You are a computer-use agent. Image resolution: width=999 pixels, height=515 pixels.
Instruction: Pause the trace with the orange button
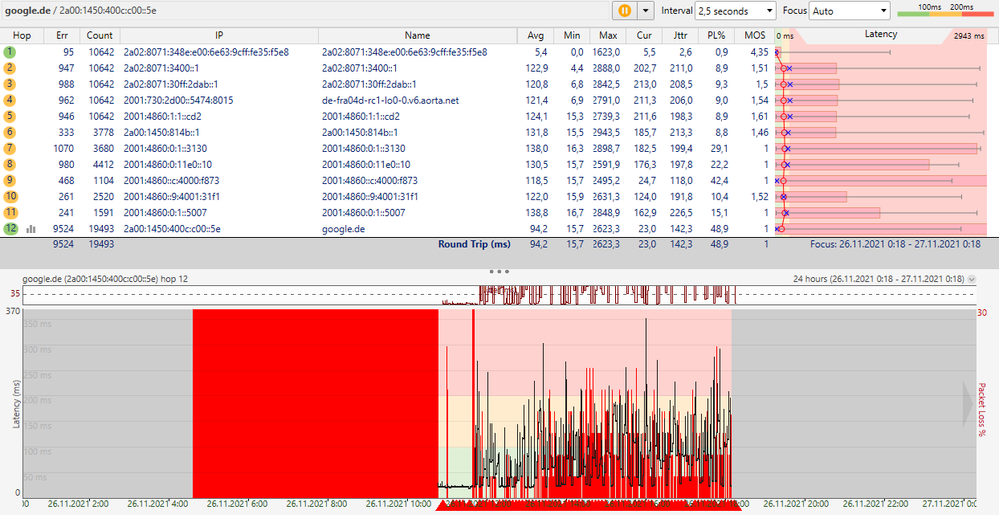coord(626,10)
